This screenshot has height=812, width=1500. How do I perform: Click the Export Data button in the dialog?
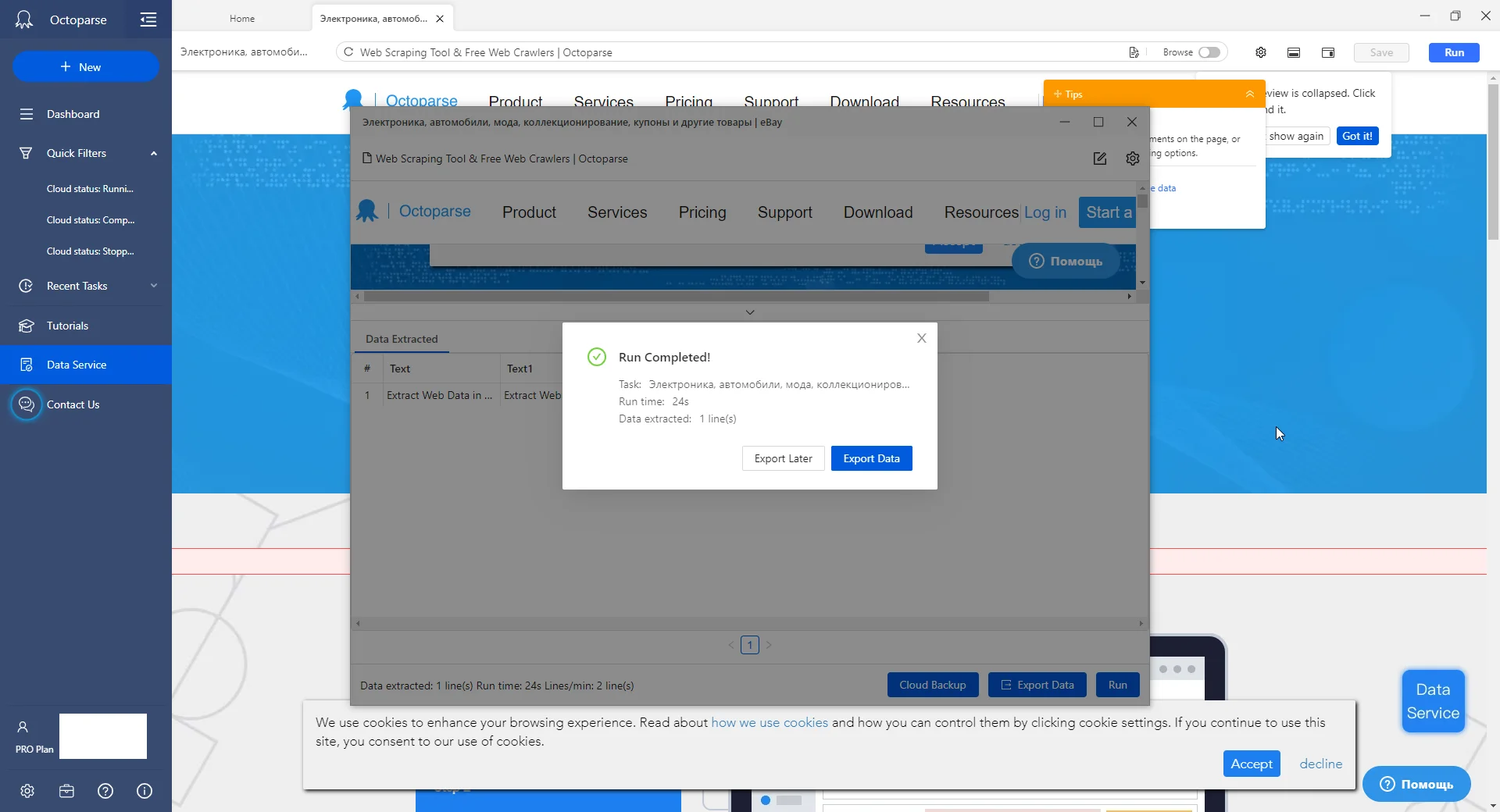tap(872, 458)
